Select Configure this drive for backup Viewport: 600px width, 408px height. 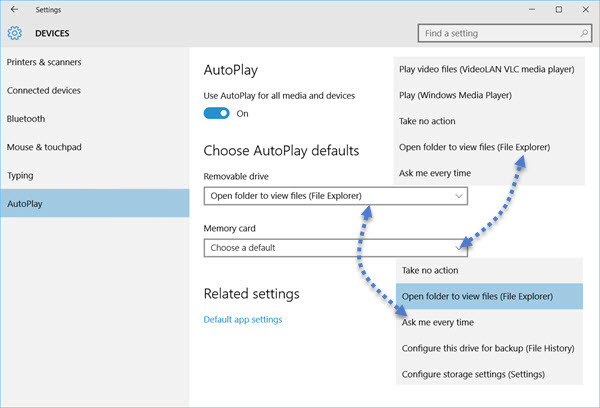coord(488,348)
